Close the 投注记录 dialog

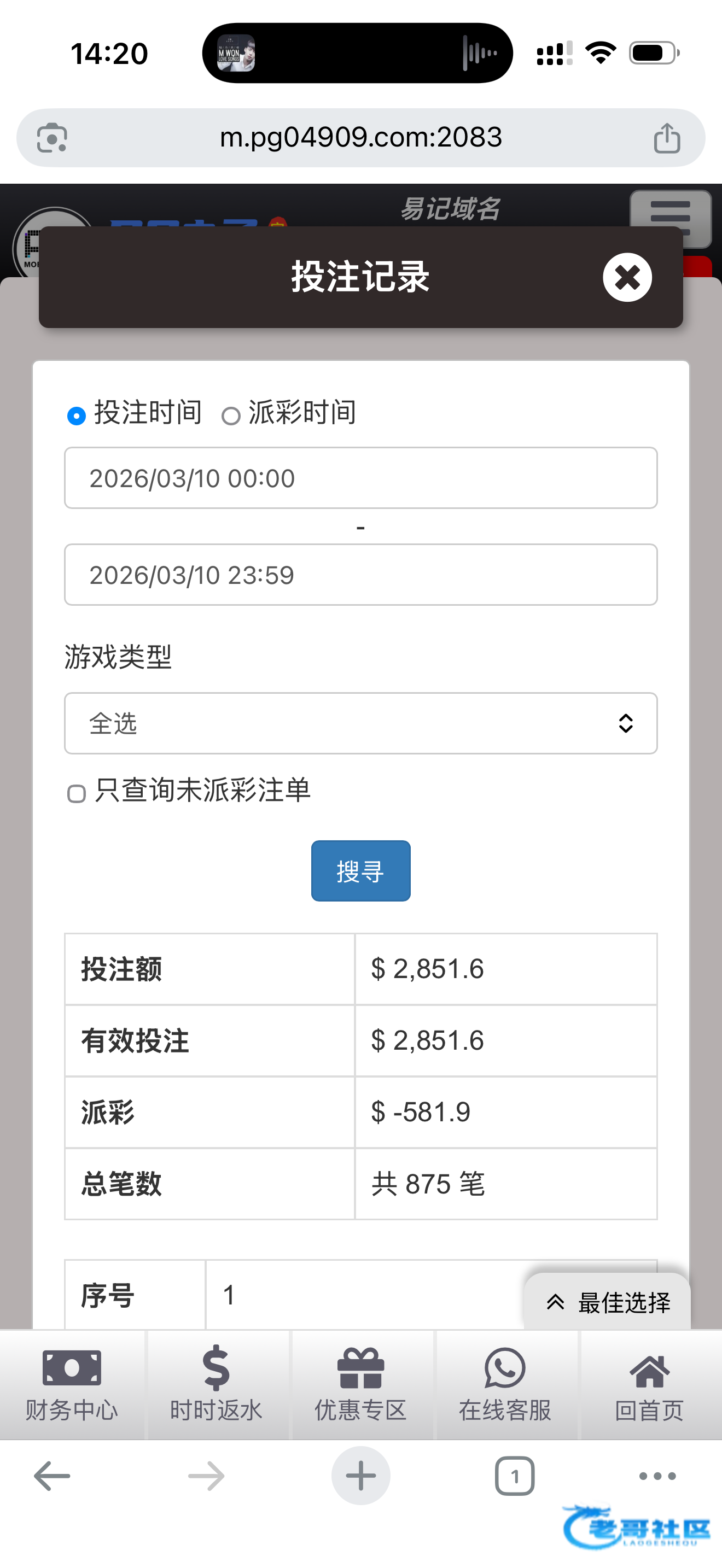tap(627, 278)
